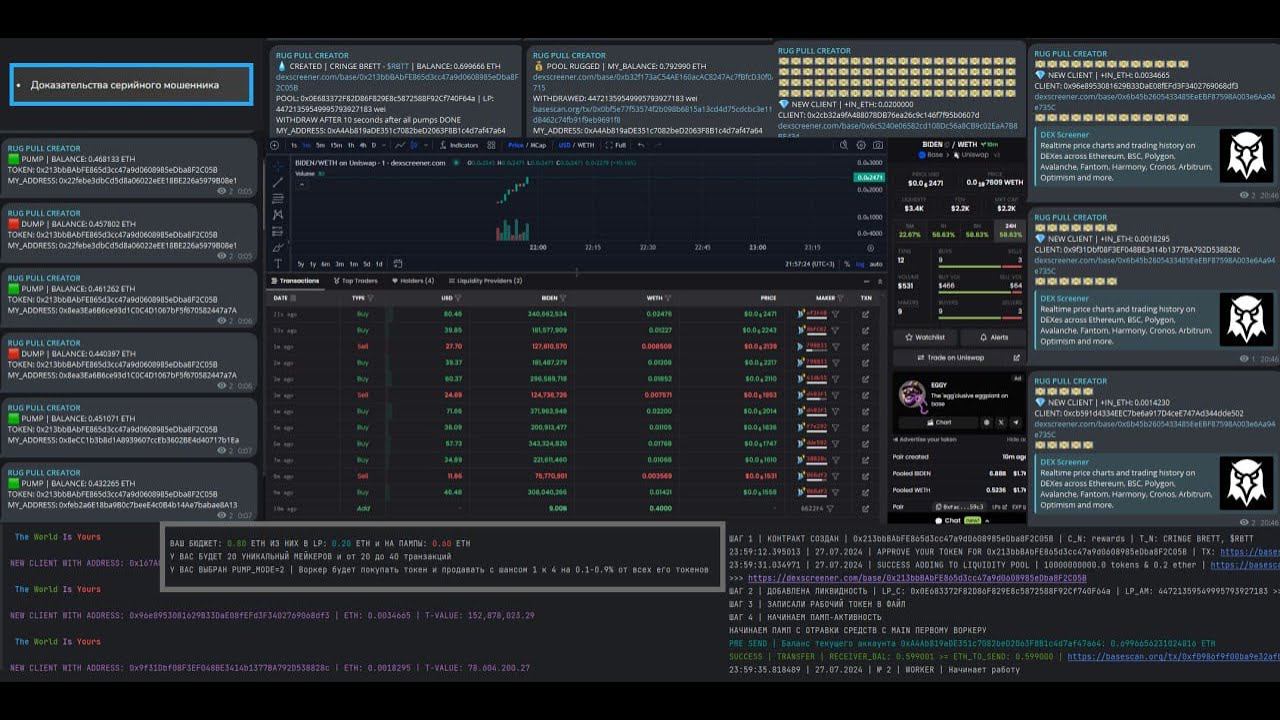Viewport: 1280px width, 720px height.
Task: Select the price range measurement tool
Action: pyautogui.click(x=278, y=231)
